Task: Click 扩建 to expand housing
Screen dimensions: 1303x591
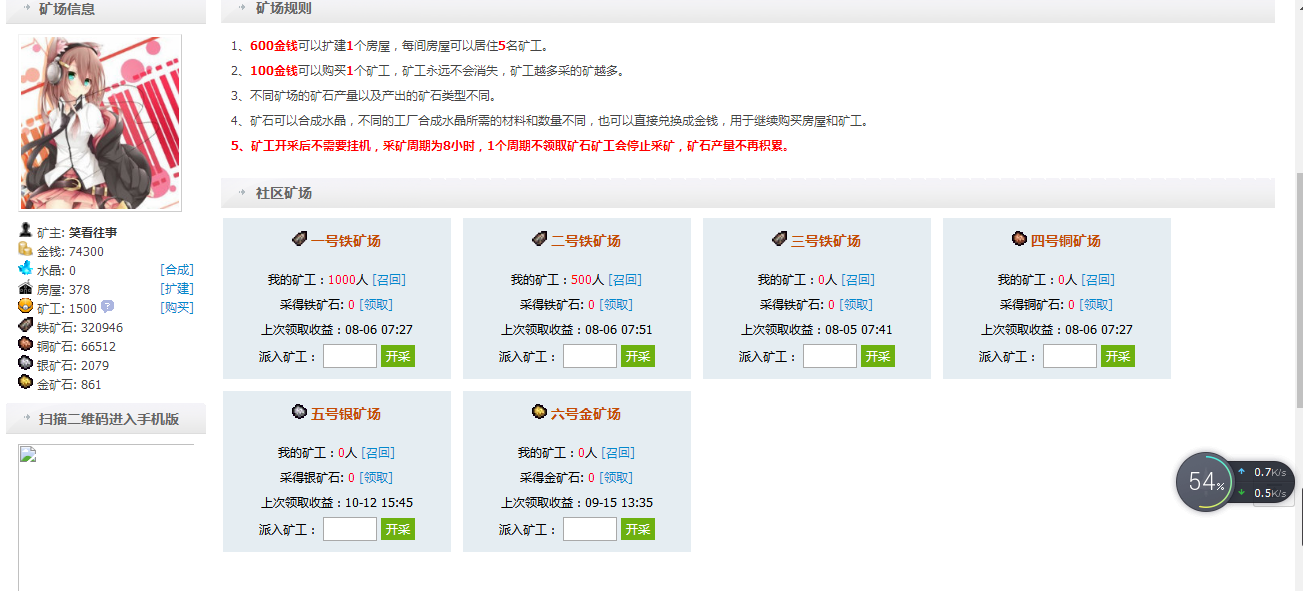Action: point(177,289)
